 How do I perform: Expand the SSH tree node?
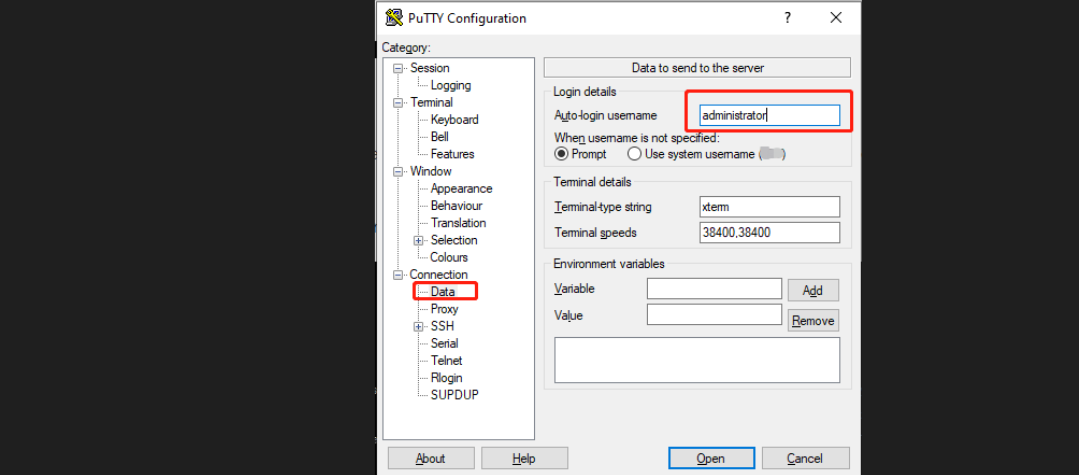point(418,326)
